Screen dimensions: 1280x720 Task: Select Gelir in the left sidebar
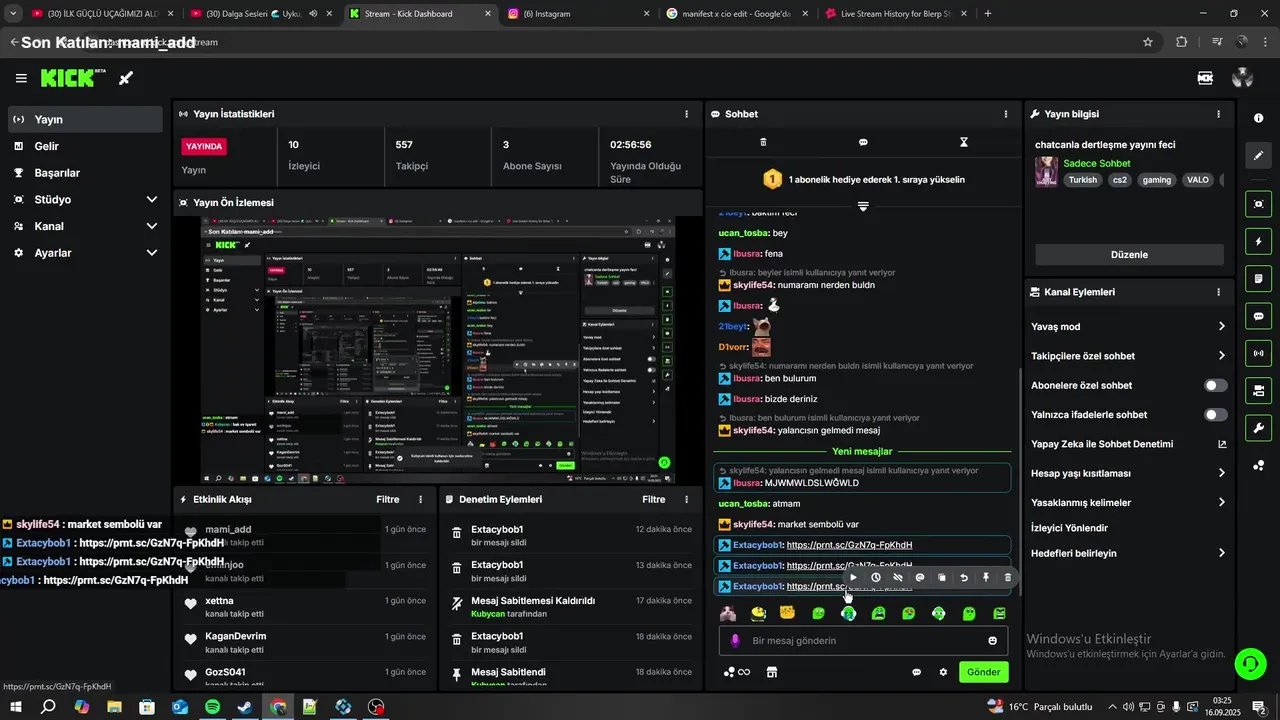(85, 146)
